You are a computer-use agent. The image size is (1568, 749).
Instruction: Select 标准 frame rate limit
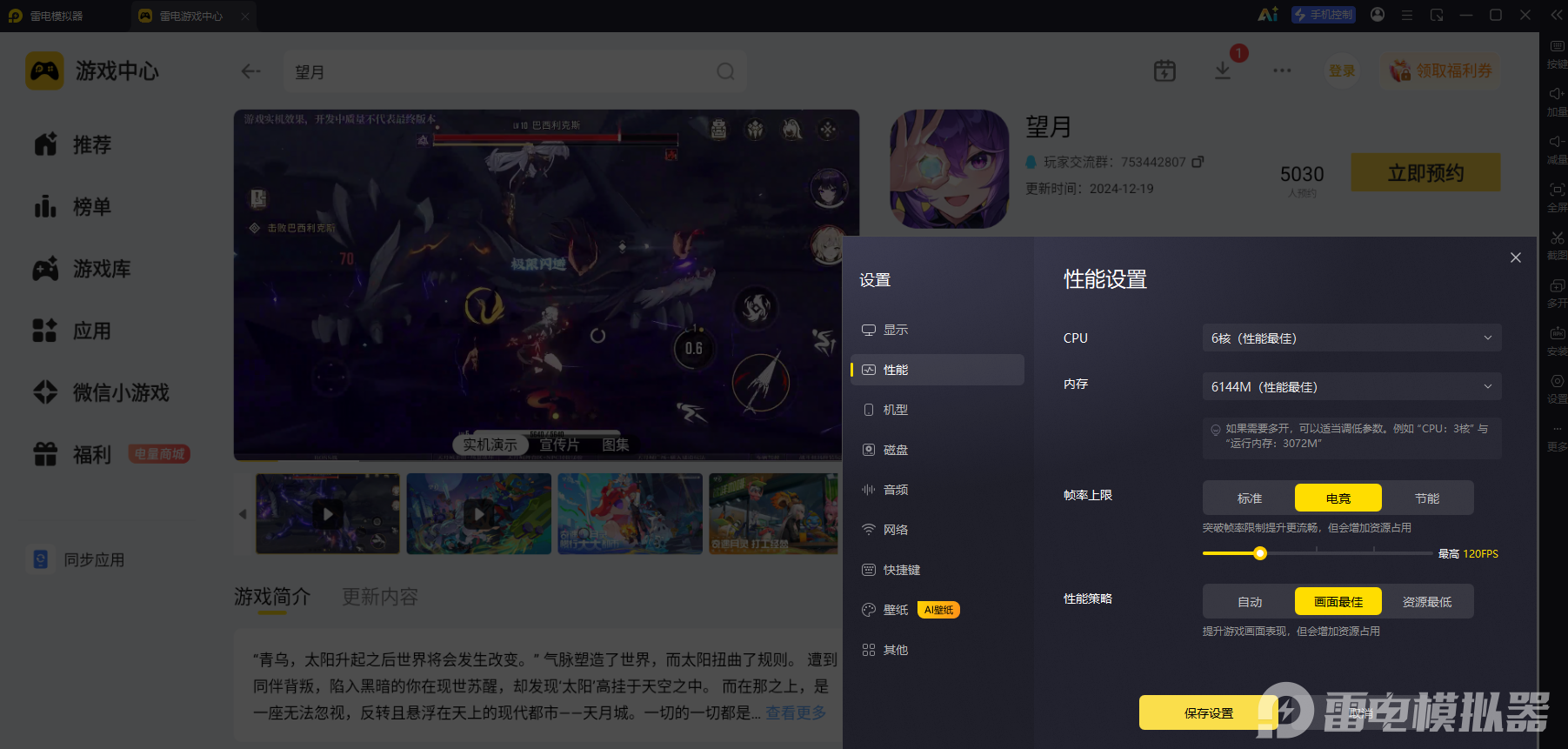pyautogui.click(x=1250, y=498)
